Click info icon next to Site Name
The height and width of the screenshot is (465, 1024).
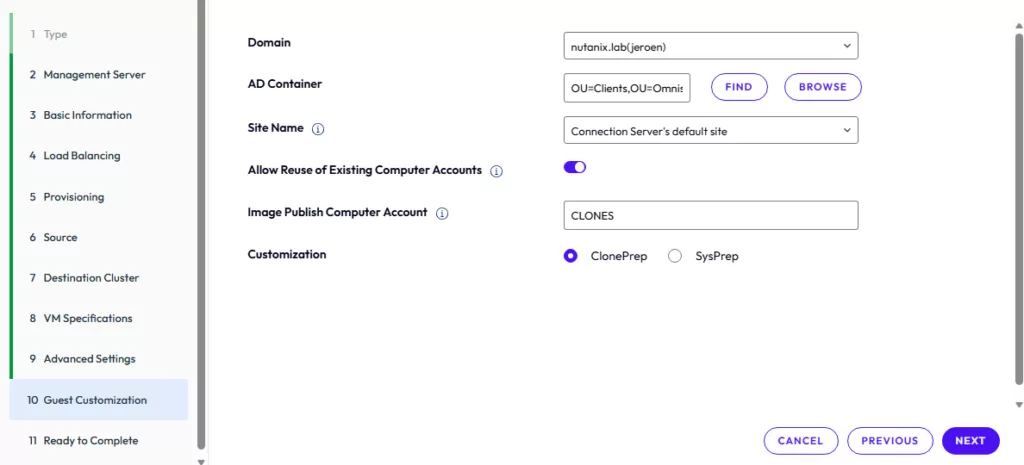pos(318,130)
